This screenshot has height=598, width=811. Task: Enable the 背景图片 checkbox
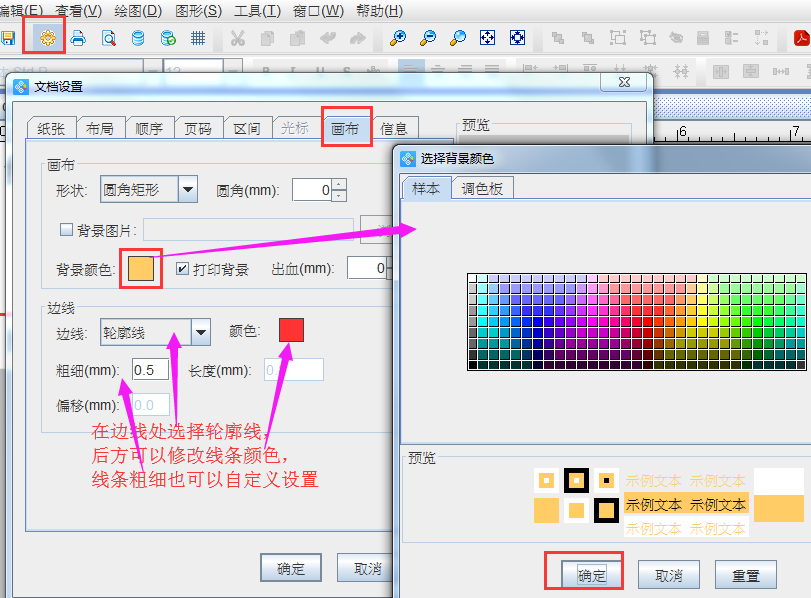(67, 229)
